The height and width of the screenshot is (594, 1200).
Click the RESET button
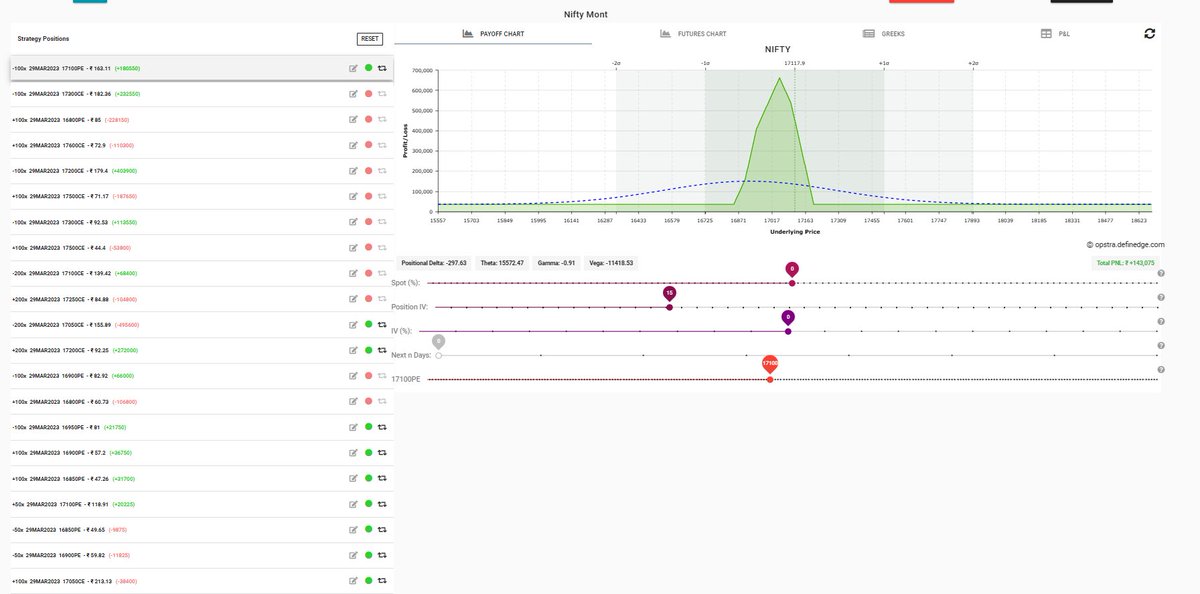point(370,39)
